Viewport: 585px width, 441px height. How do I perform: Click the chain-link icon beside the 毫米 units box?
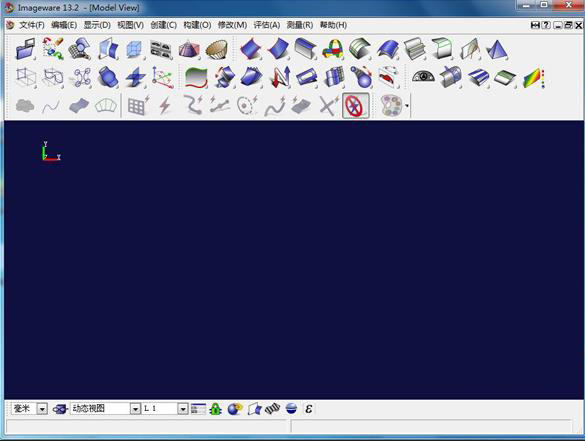click(59, 409)
